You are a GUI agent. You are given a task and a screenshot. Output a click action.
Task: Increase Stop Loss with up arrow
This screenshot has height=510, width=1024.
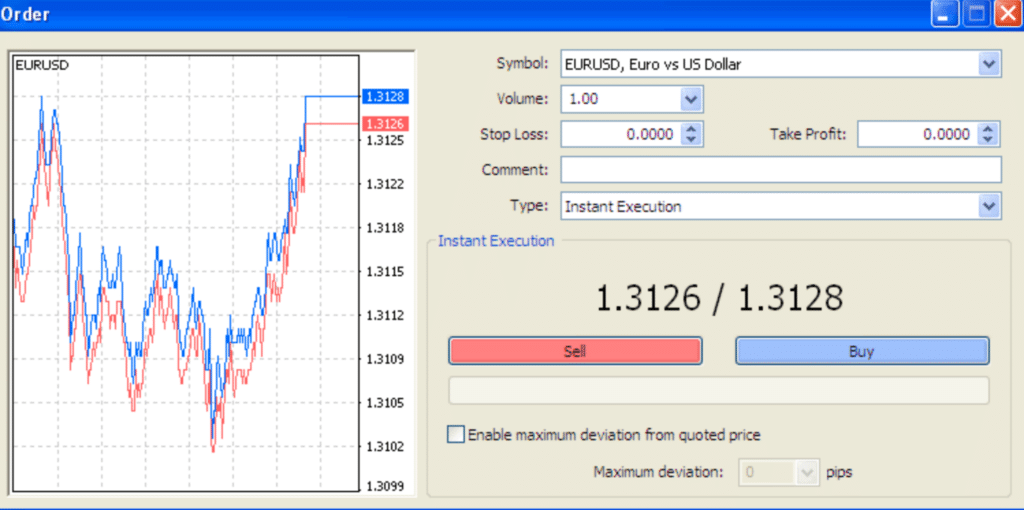pyautogui.click(x=692, y=129)
